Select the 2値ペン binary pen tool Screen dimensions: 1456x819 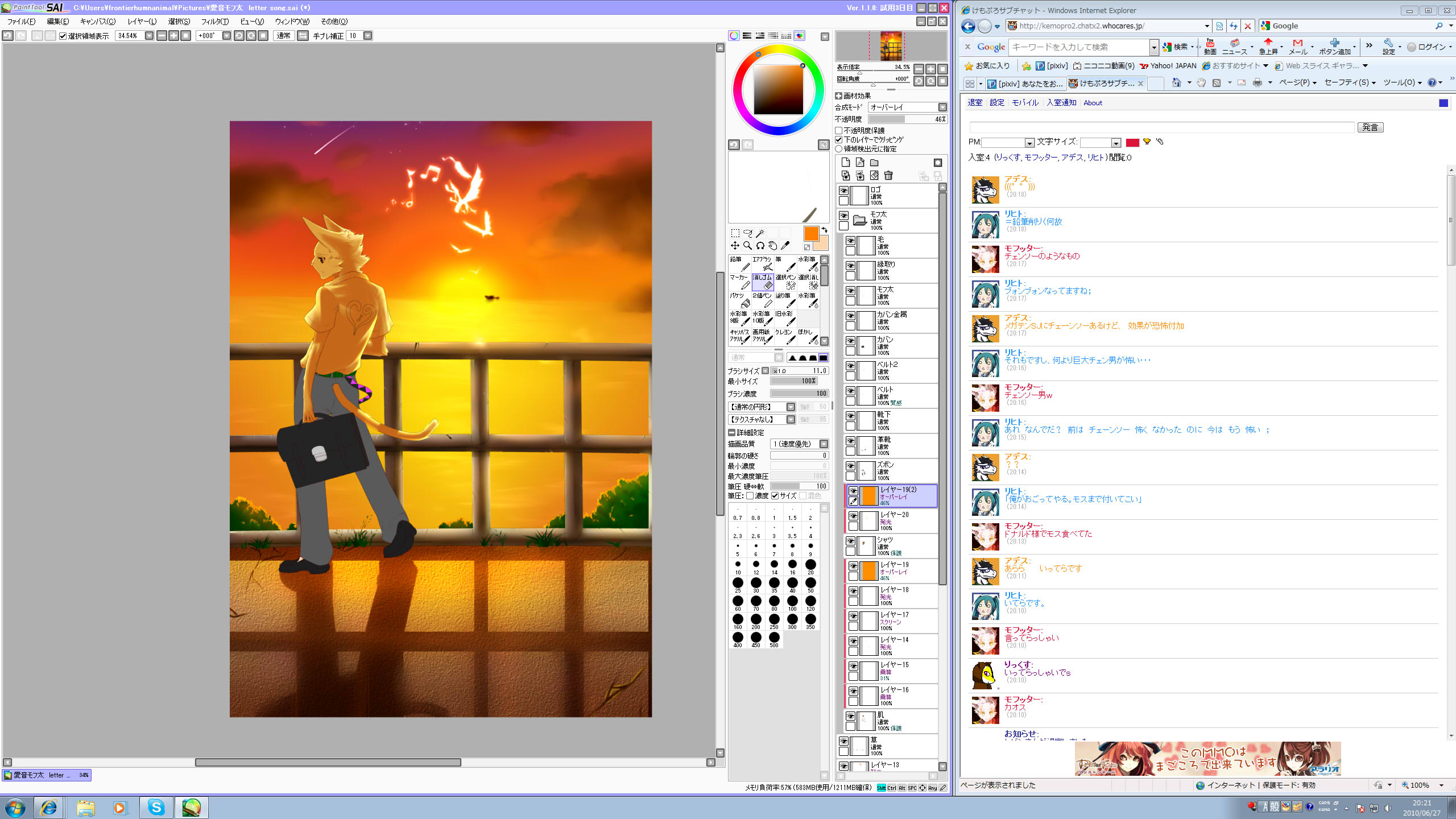[x=762, y=300]
